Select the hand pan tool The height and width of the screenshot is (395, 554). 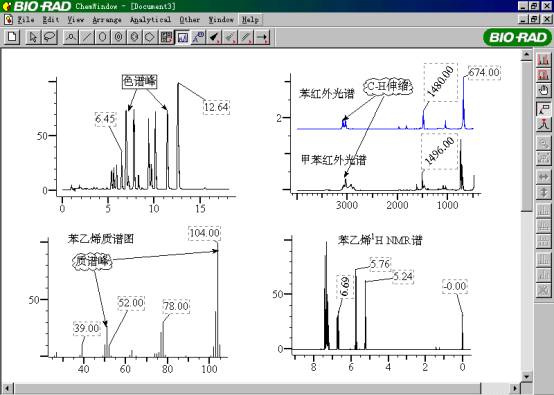point(543,91)
